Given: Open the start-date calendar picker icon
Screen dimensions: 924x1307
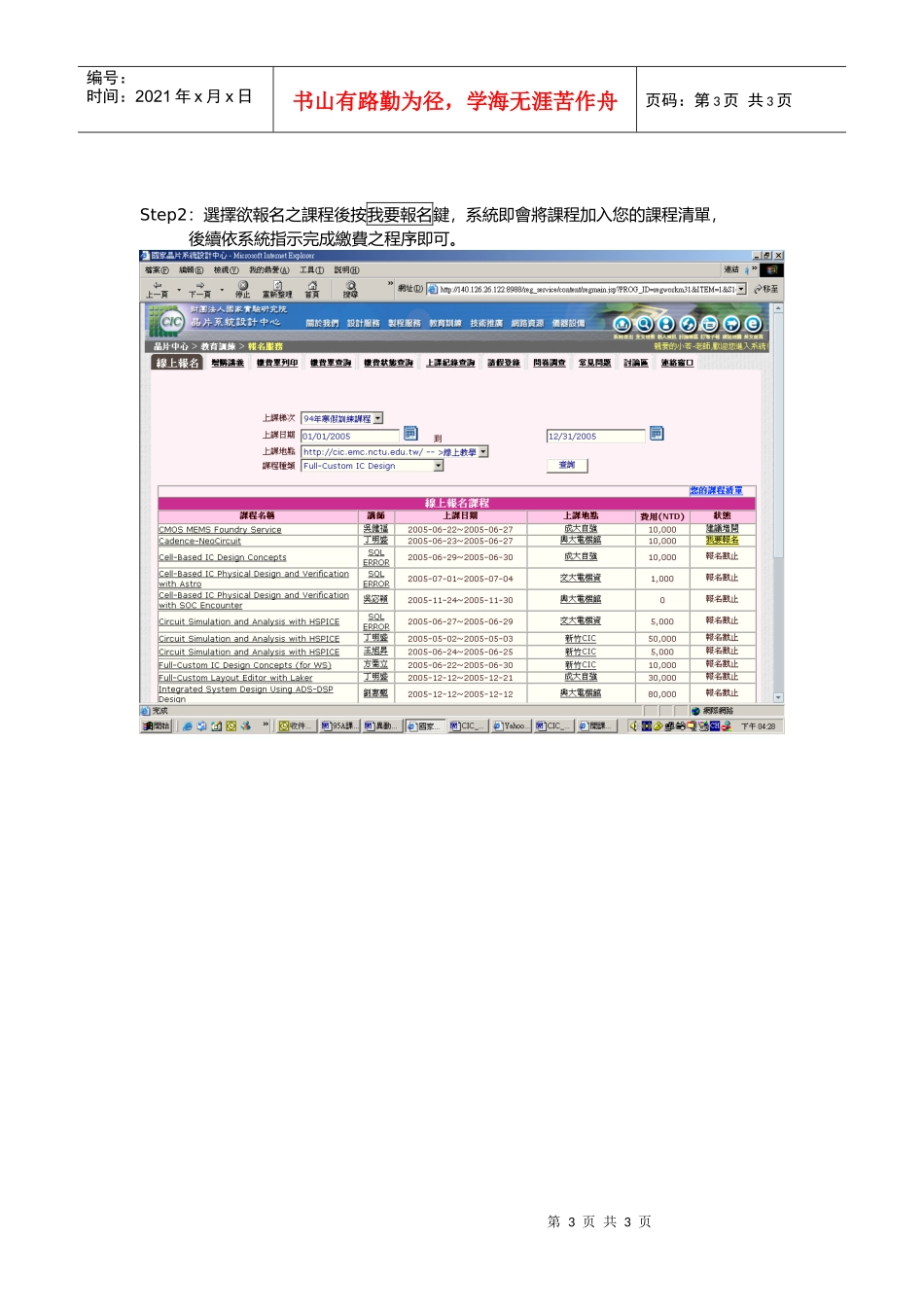Looking at the screenshot, I should [x=410, y=434].
